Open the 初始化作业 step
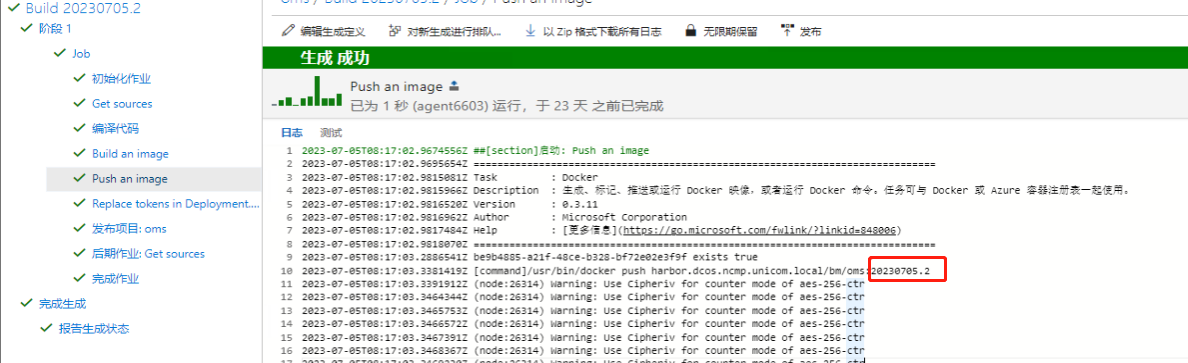1188x363 pixels. pos(121,79)
